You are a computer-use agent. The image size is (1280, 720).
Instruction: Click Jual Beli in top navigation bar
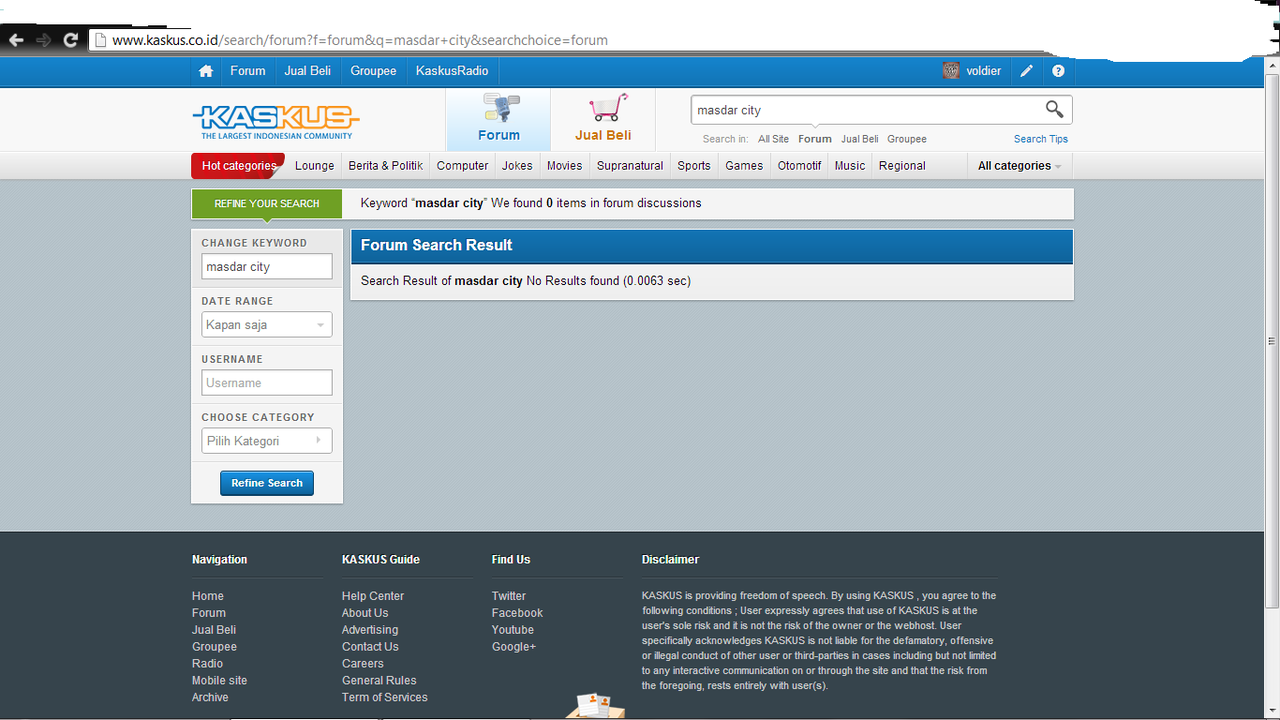(x=308, y=71)
